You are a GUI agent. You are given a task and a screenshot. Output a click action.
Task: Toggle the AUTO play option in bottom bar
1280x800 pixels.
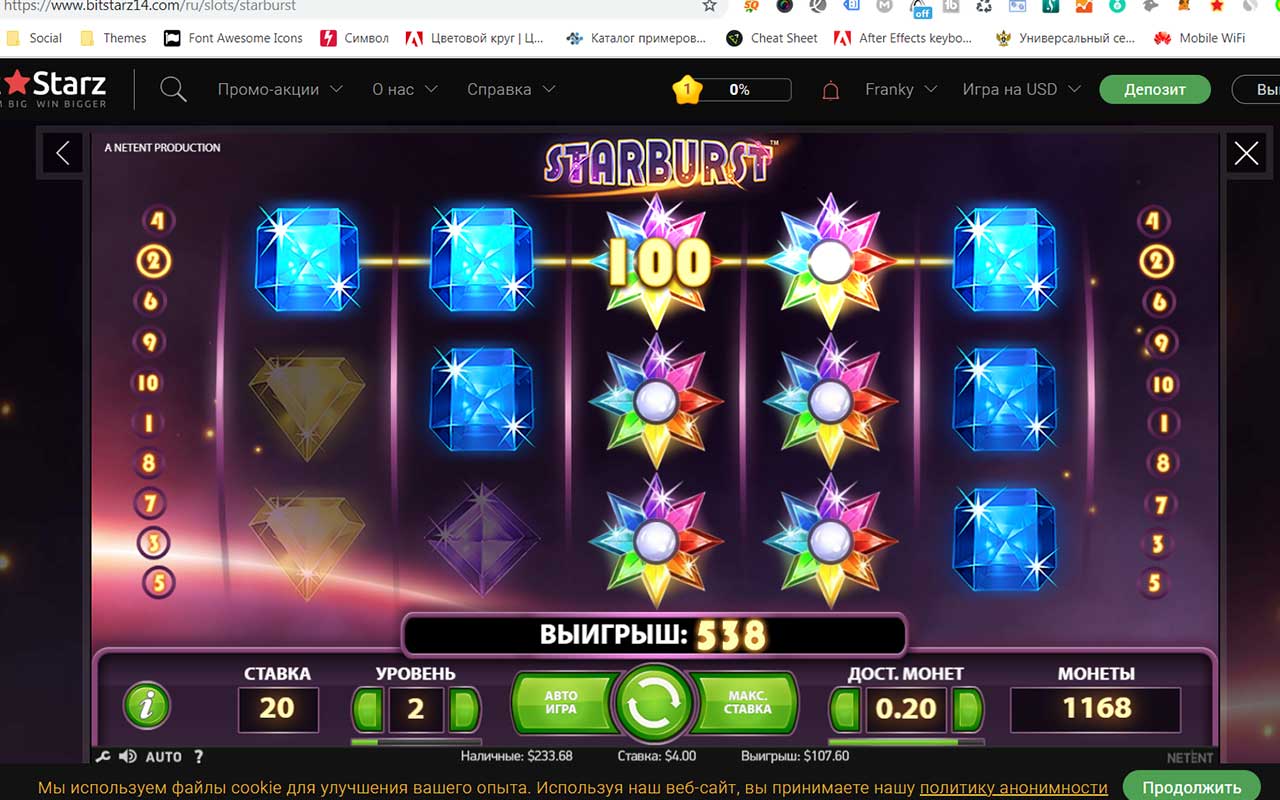164,757
